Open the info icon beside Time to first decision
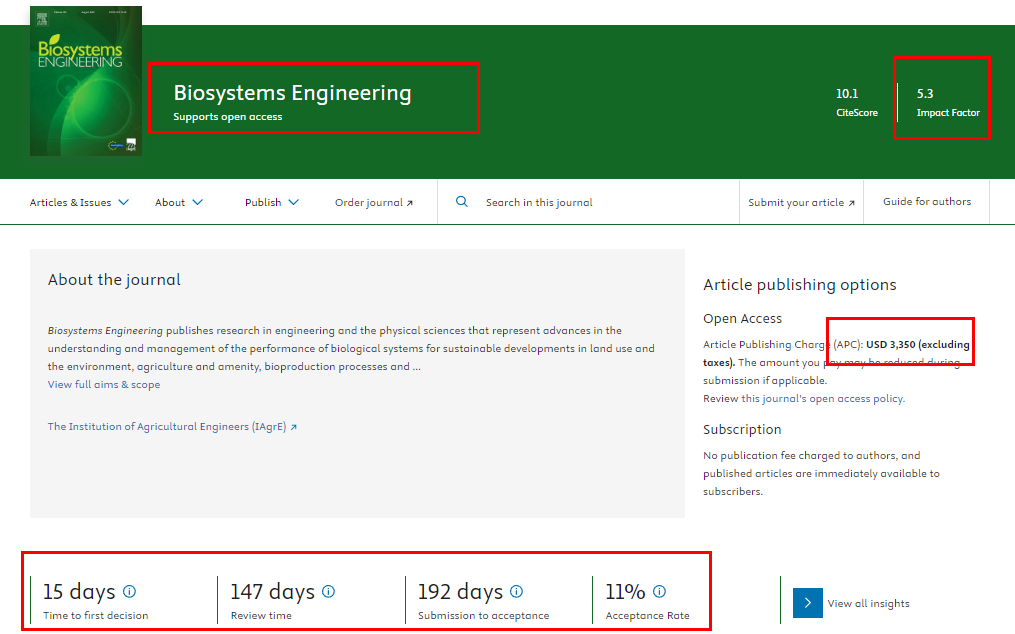 pos(131,589)
